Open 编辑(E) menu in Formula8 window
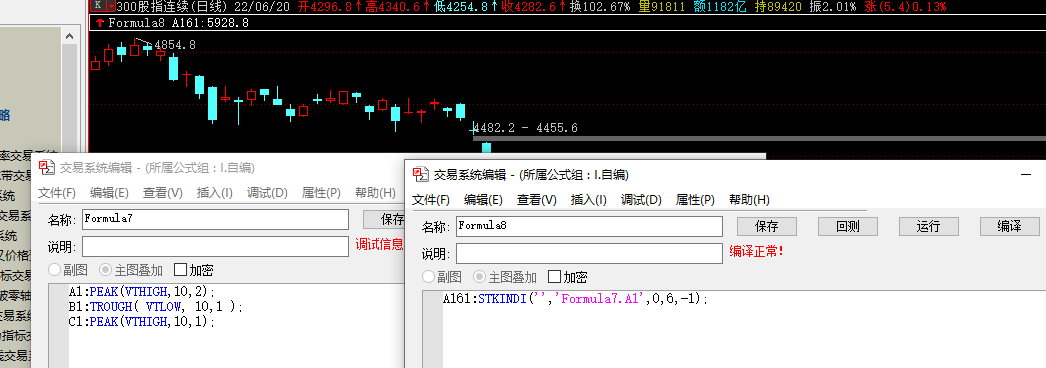 tap(483, 200)
